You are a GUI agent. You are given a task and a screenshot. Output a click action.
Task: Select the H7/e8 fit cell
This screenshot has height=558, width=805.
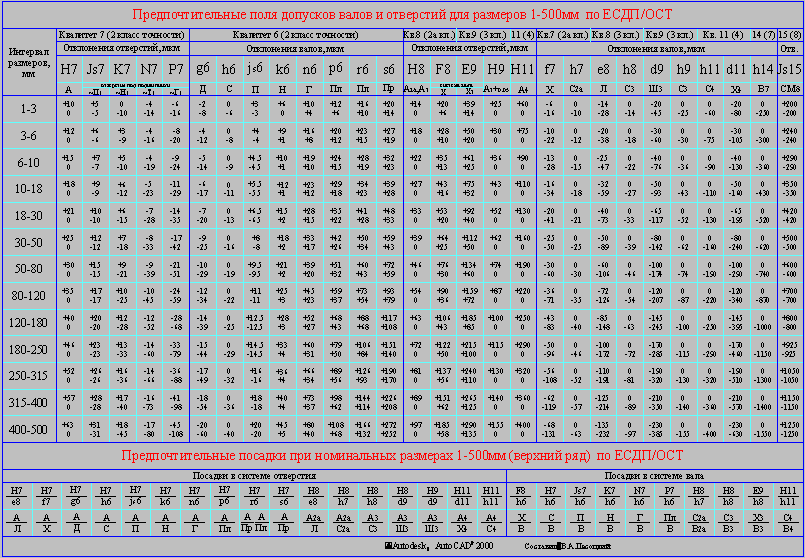[x=17, y=495]
